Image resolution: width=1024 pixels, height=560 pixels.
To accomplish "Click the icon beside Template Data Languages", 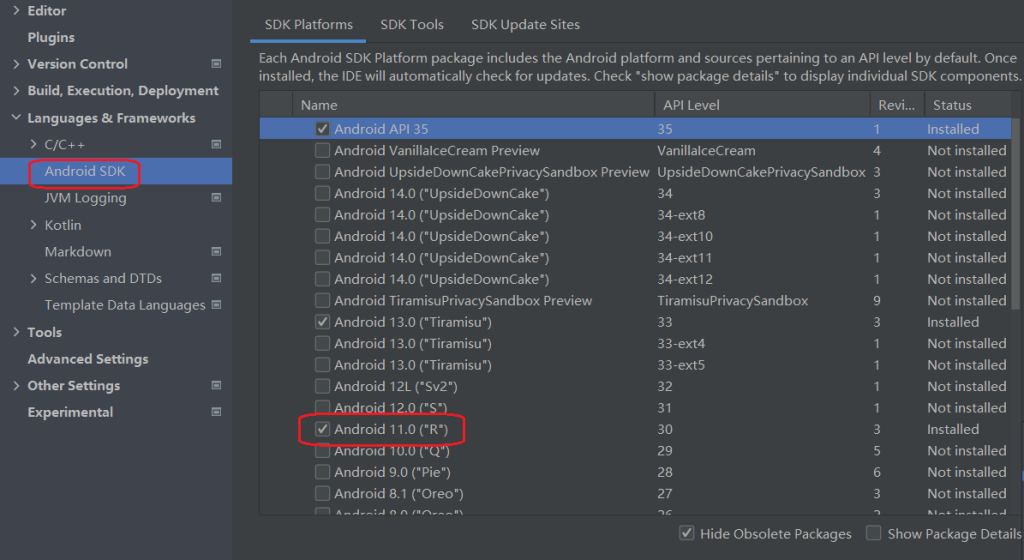I will pos(216,305).
